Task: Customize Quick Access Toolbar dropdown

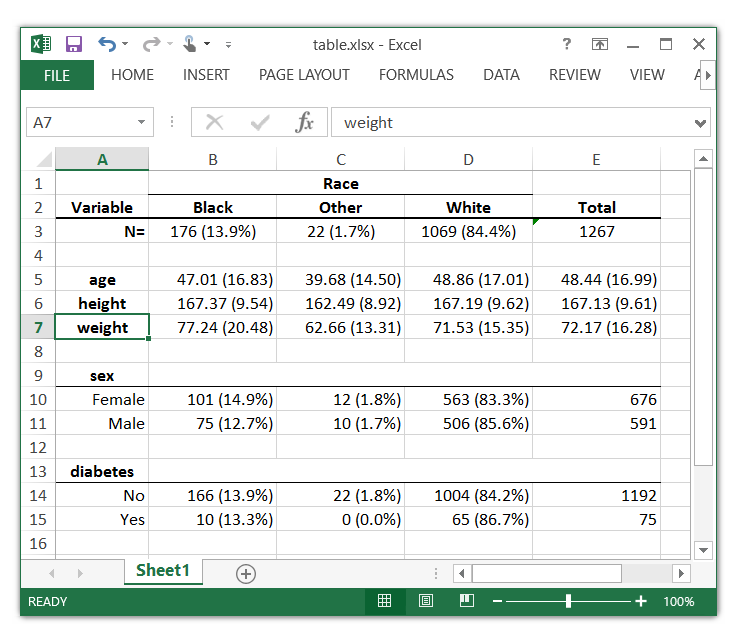Action: [x=228, y=44]
